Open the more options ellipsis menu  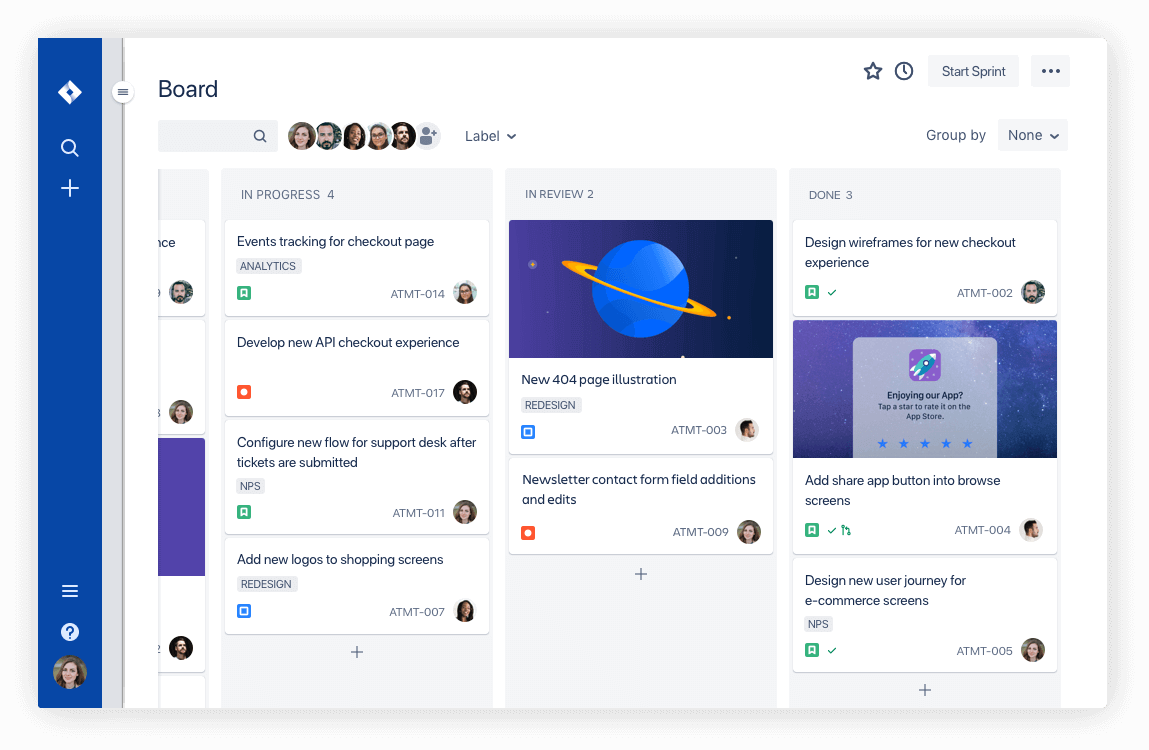click(x=1049, y=71)
